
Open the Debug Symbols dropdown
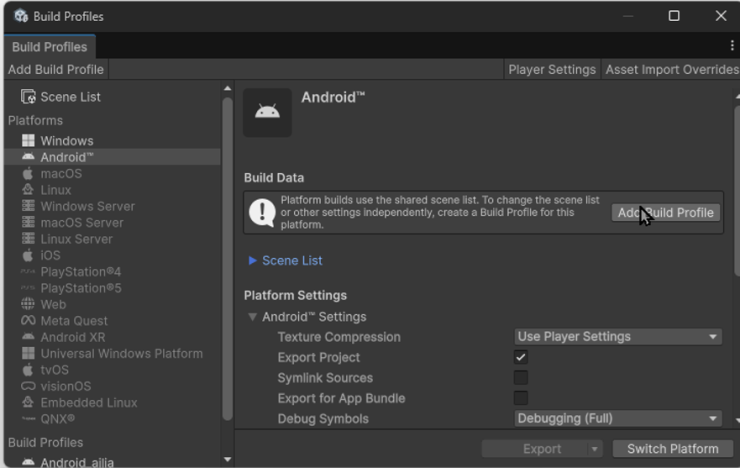617,419
